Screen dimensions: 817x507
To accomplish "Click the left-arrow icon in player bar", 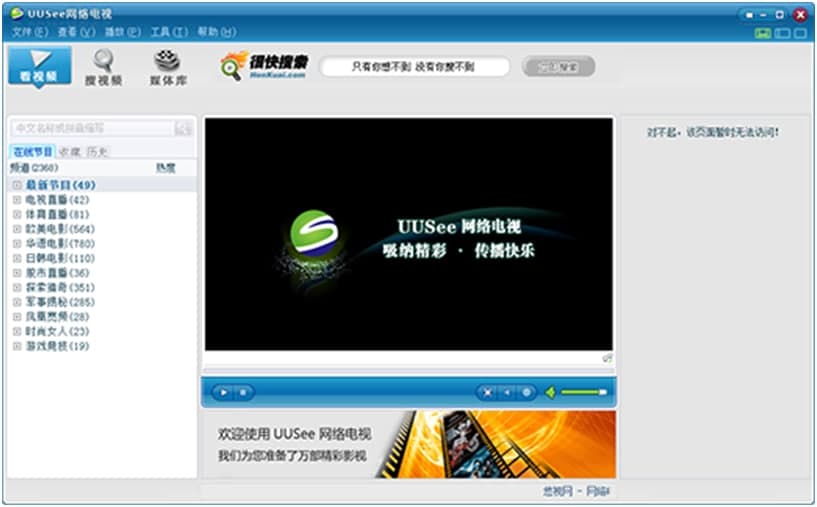I will tap(506, 392).
